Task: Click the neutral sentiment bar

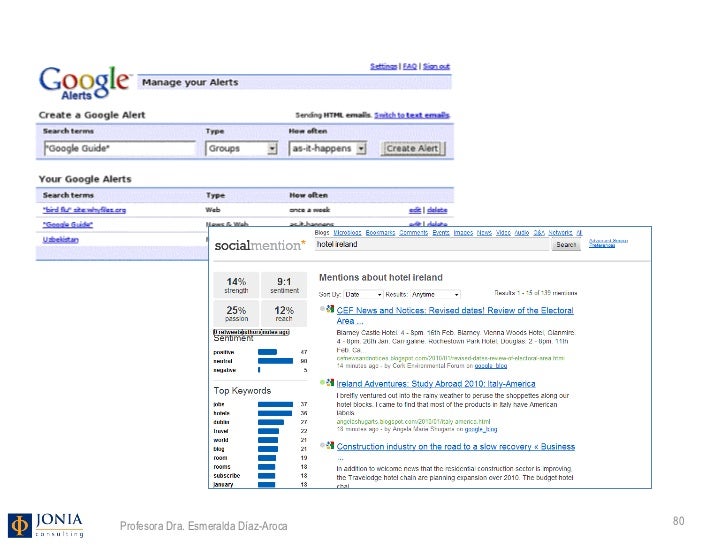Action: pos(275,361)
